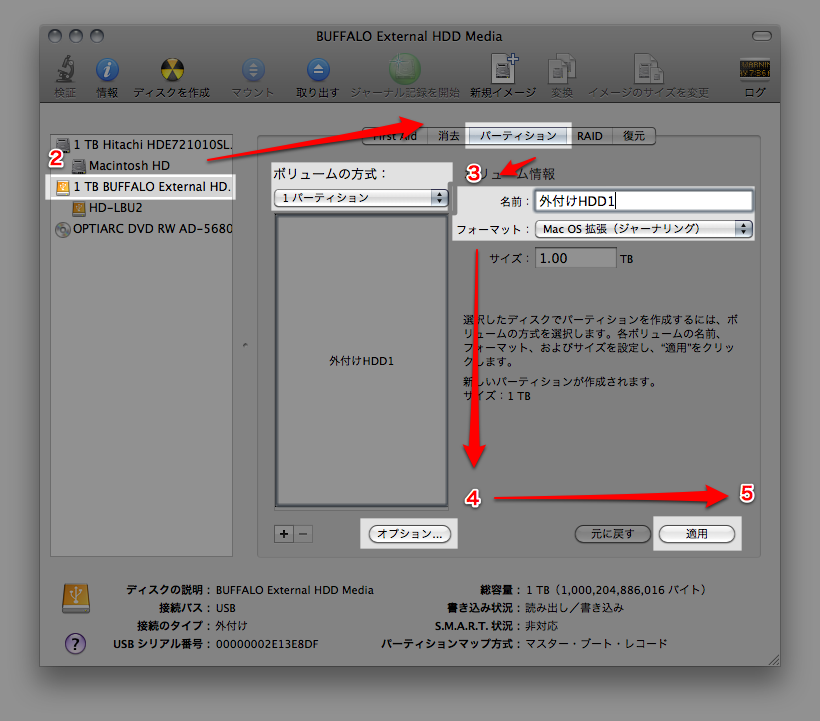Open the Format Mac OS 拡張 dropdown

[643, 228]
